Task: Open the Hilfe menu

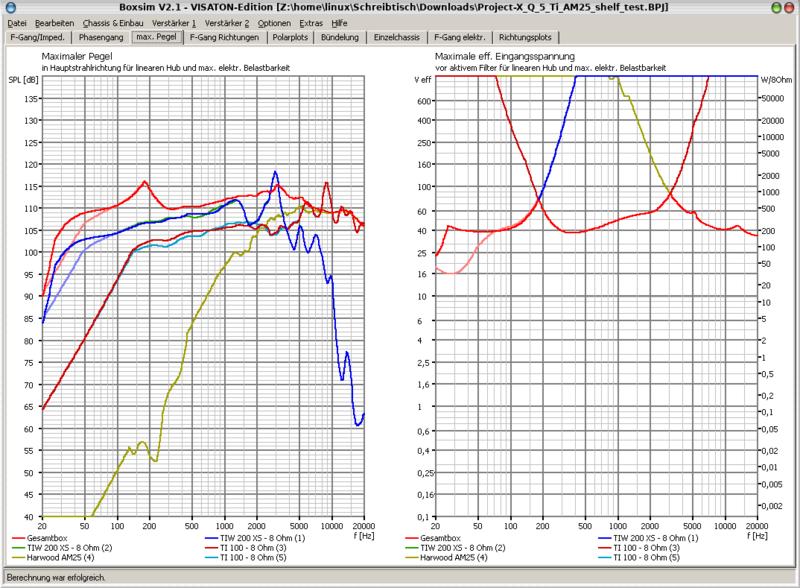Action: point(339,23)
